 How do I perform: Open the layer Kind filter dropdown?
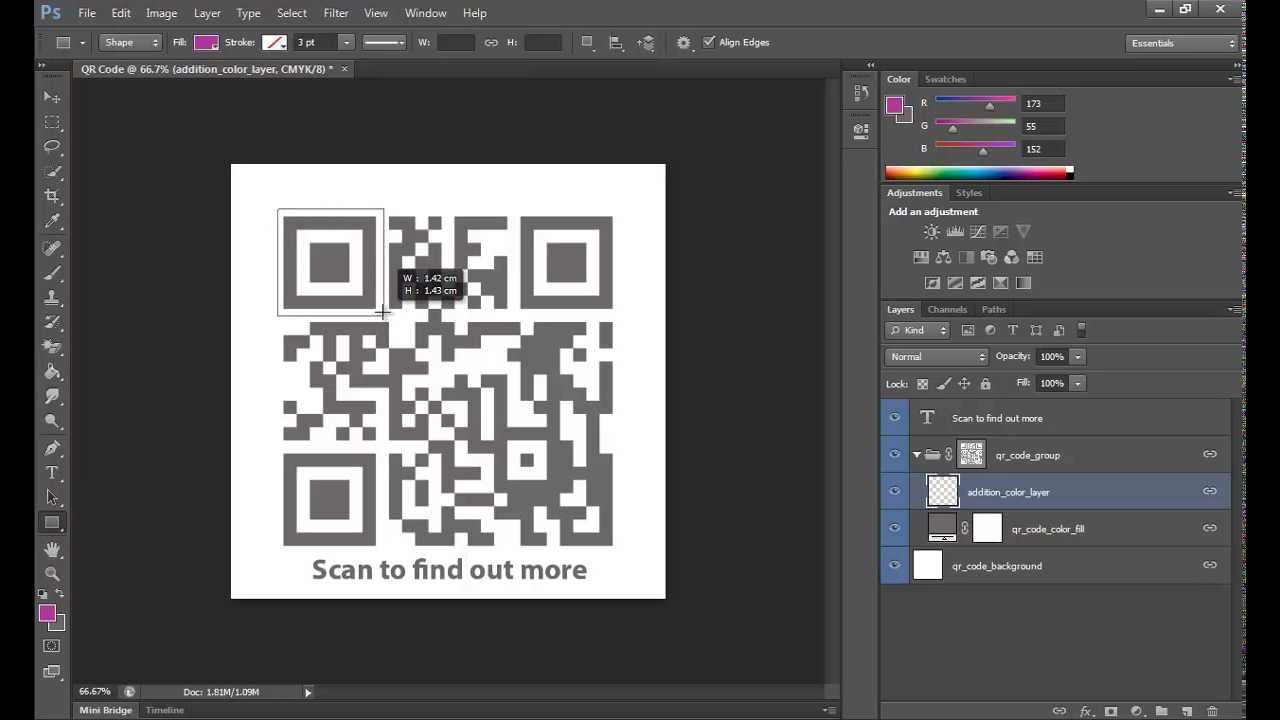(917, 330)
